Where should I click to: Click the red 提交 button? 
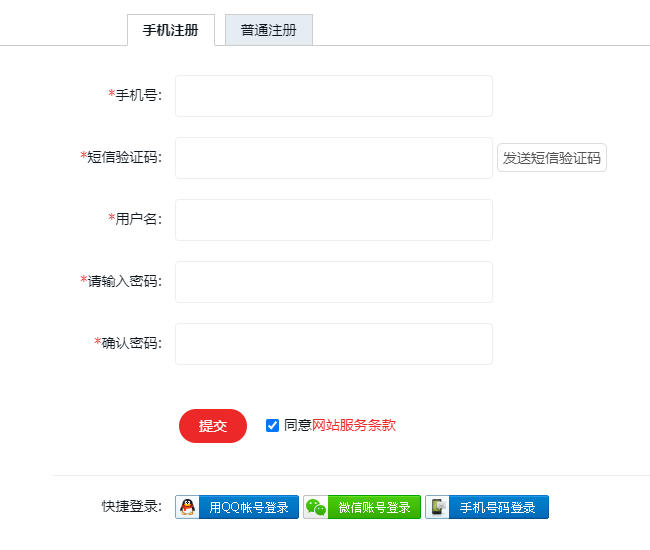213,426
